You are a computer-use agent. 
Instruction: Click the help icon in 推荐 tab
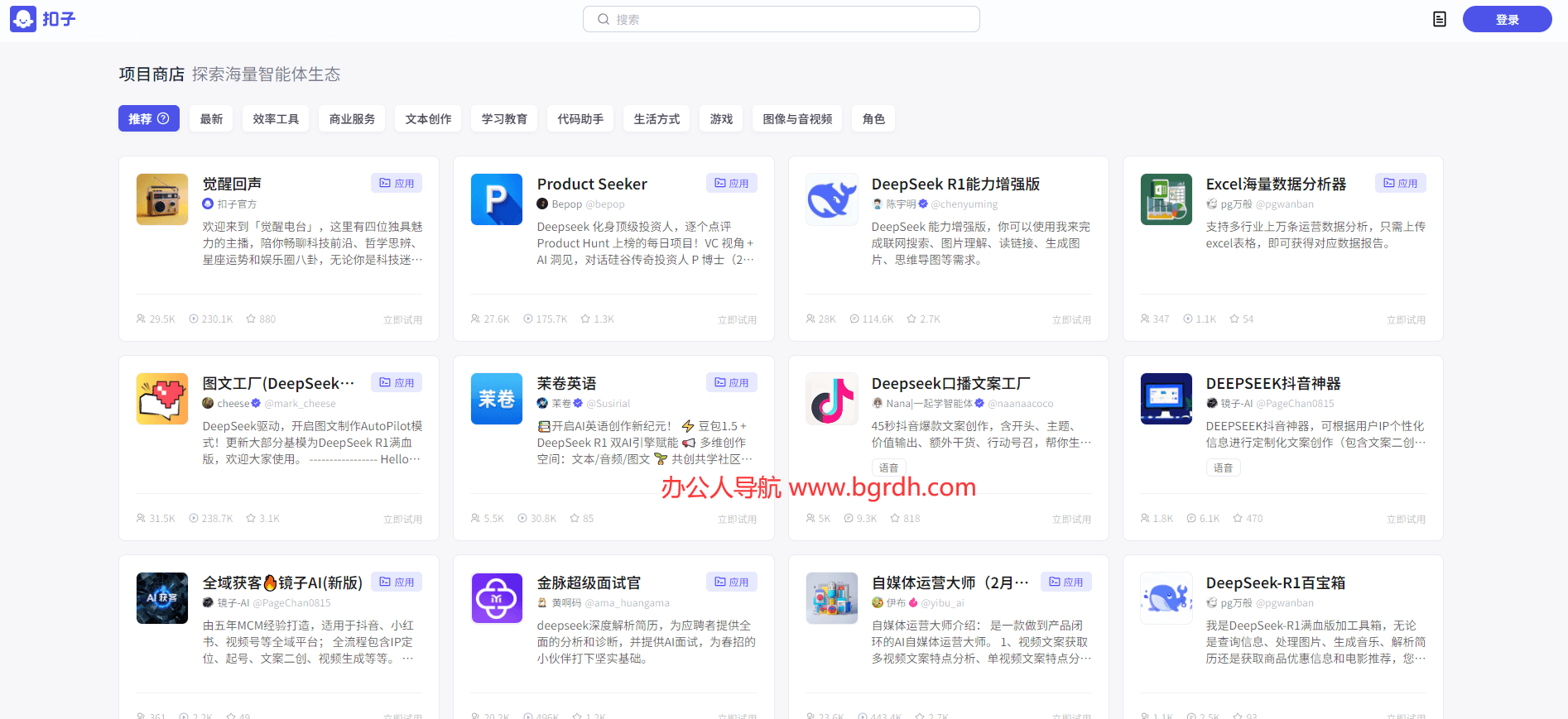[163, 118]
